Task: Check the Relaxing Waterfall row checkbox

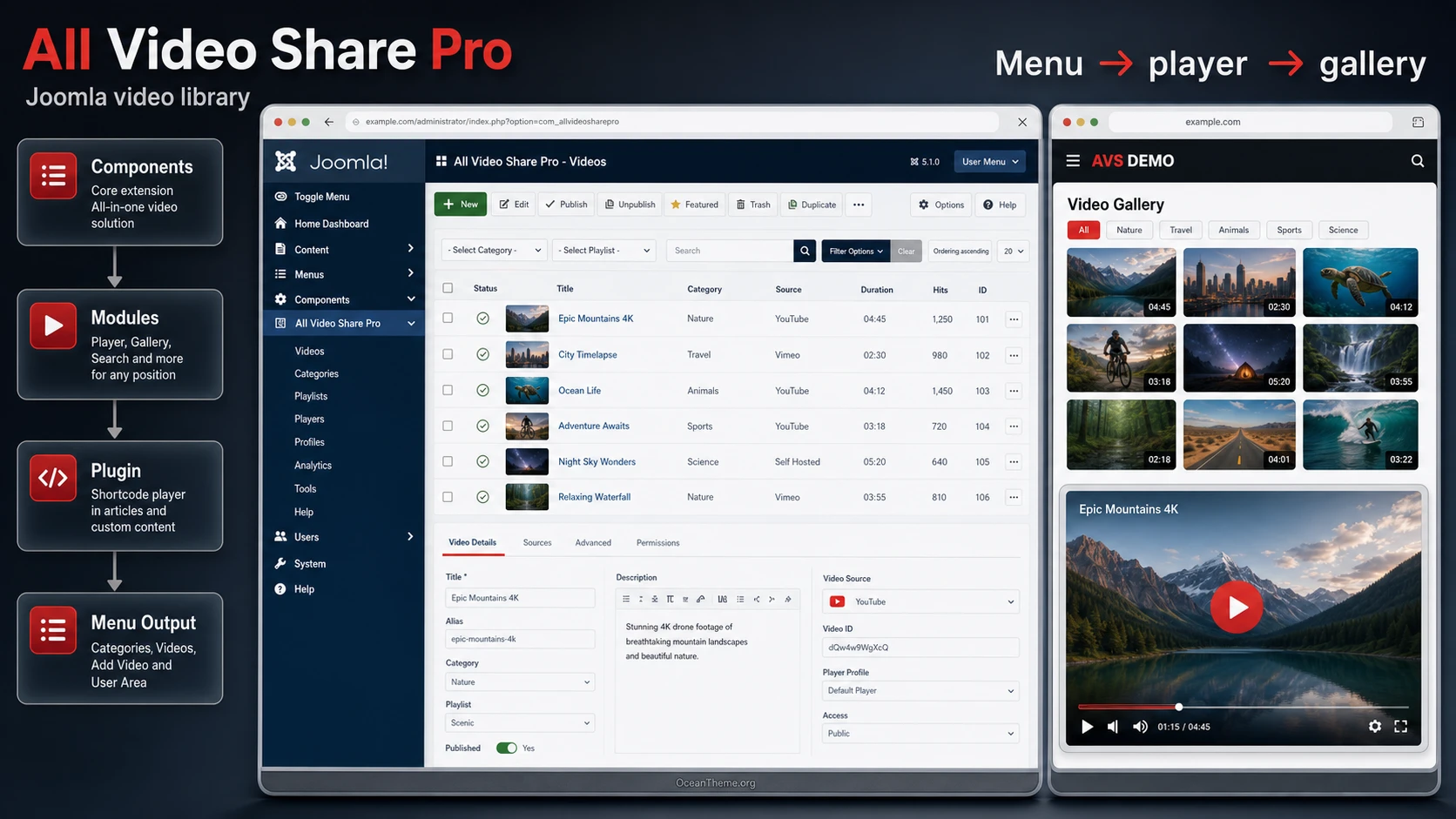Action: 448,497
